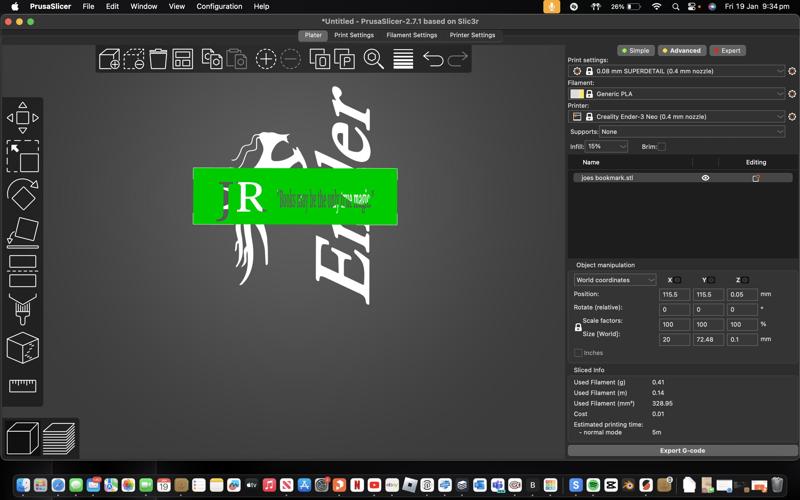This screenshot has height=500, width=800.
Task: Open the Help menu
Action: click(x=261, y=7)
